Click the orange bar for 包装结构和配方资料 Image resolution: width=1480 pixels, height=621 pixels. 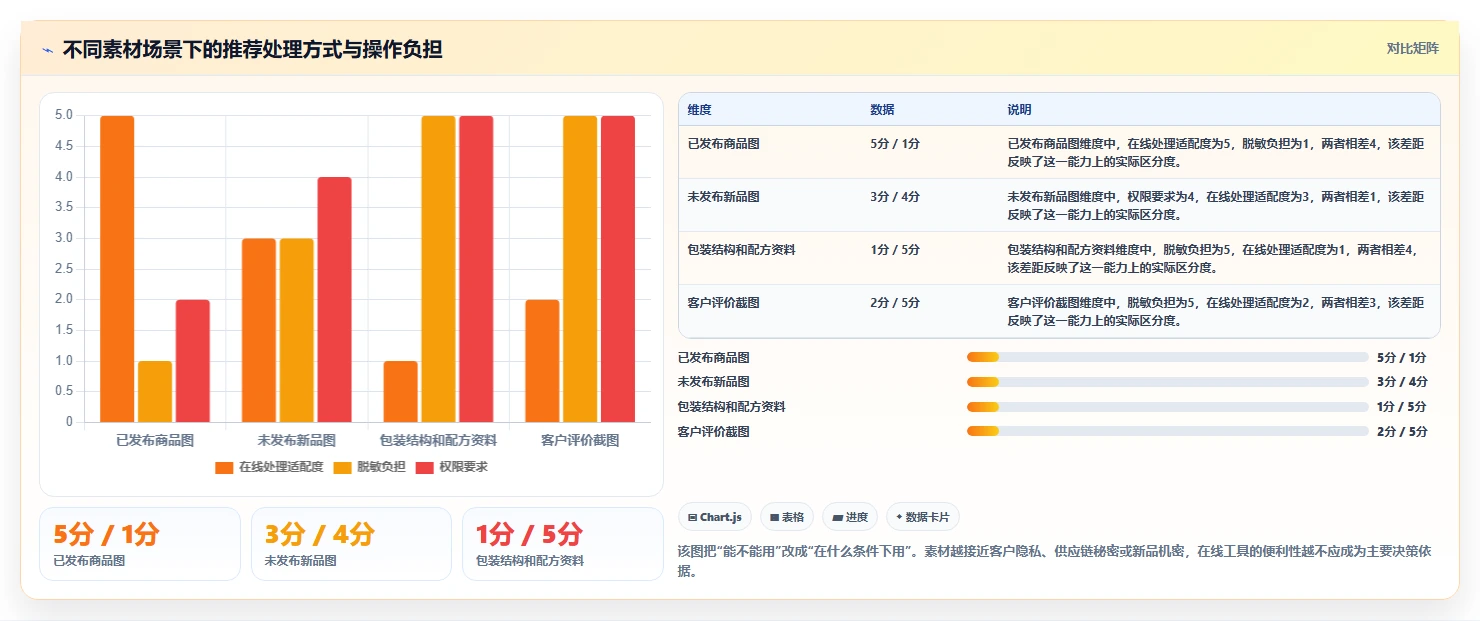click(x=400, y=391)
